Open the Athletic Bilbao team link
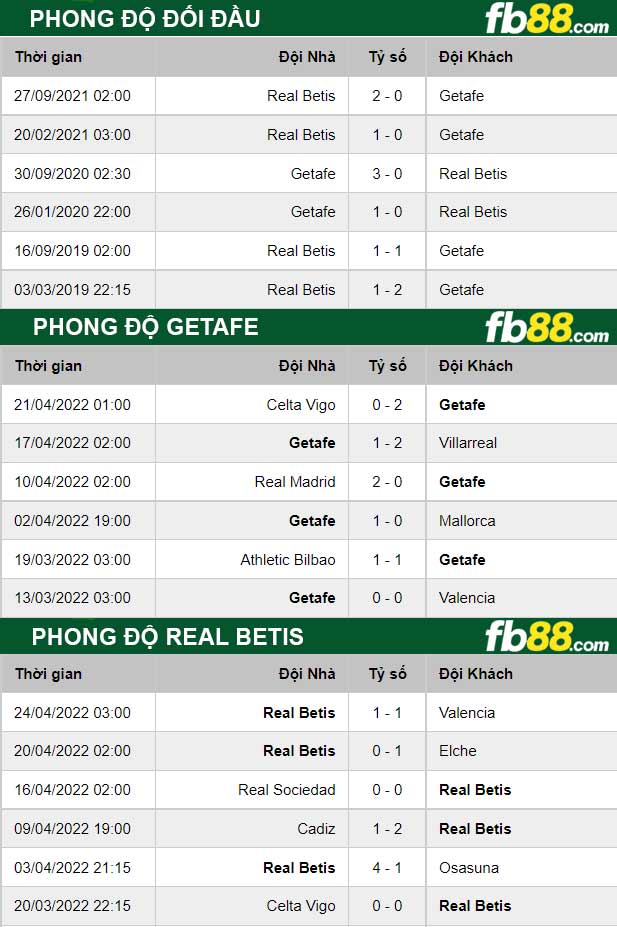 [x=288, y=560]
